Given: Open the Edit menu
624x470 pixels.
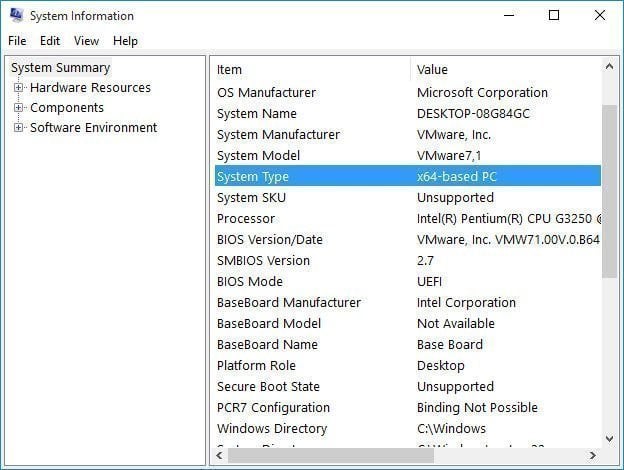Looking at the screenshot, I should coord(50,41).
